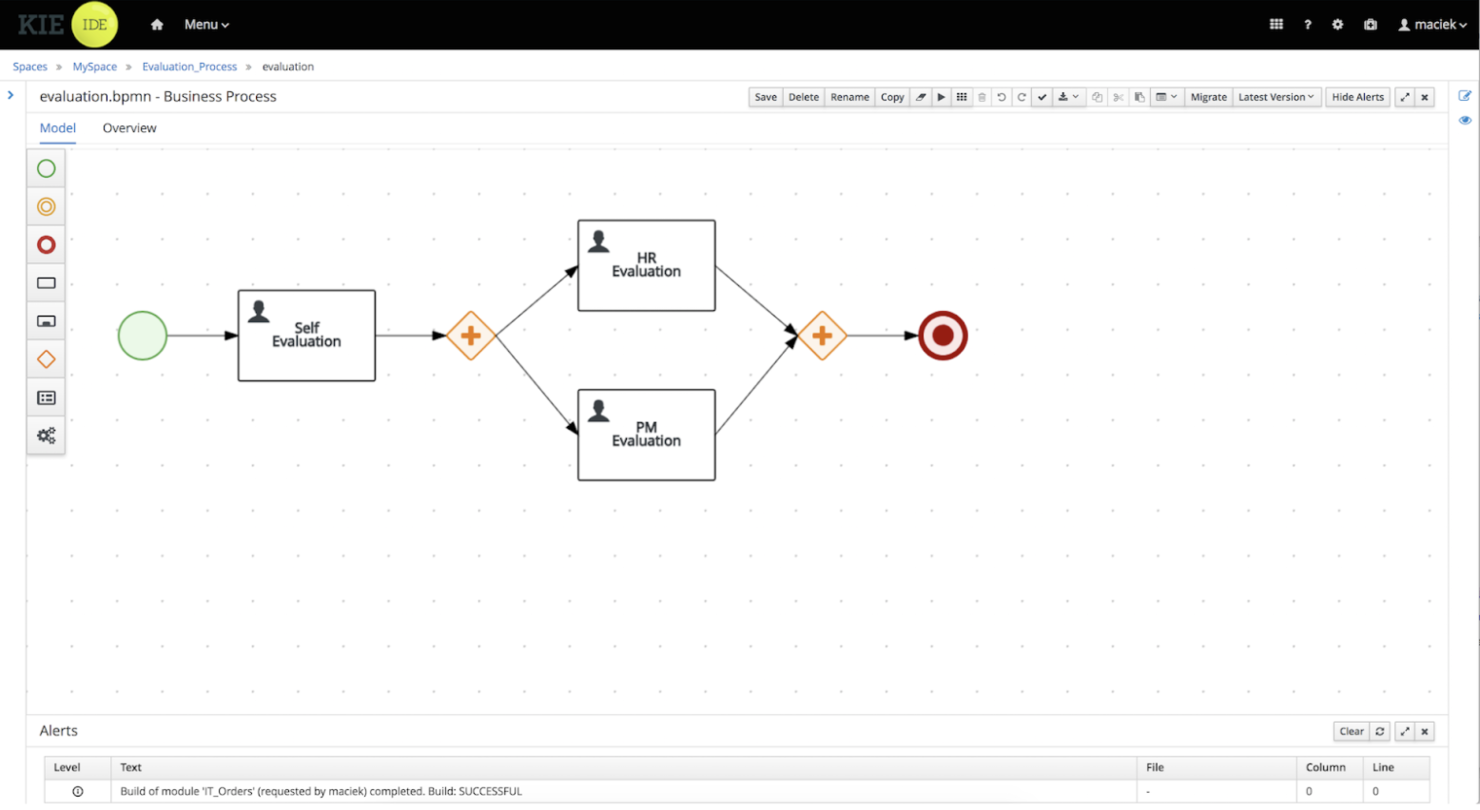Click the 'Build of module IT_Orders' alert row

point(737,791)
